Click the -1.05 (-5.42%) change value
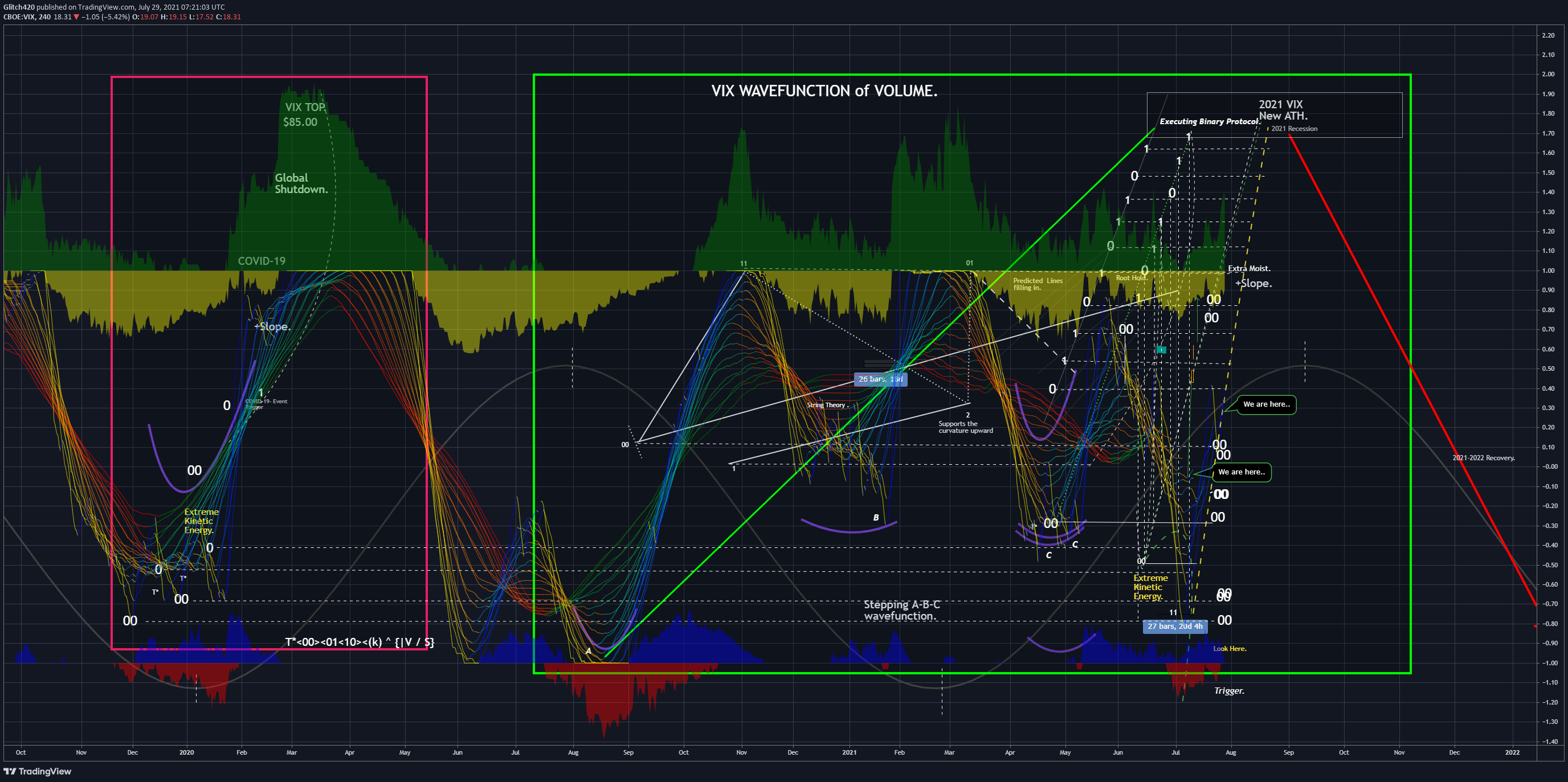The image size is (1568, 782). point(105,17)
